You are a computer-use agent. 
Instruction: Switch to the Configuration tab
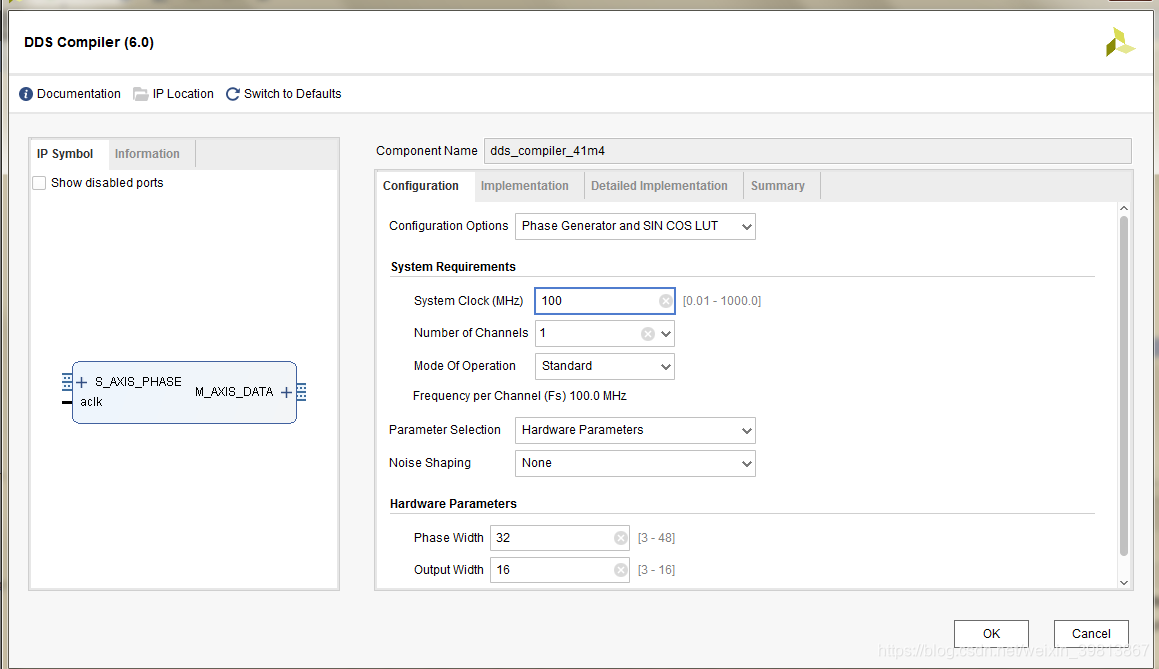(421, 186)
